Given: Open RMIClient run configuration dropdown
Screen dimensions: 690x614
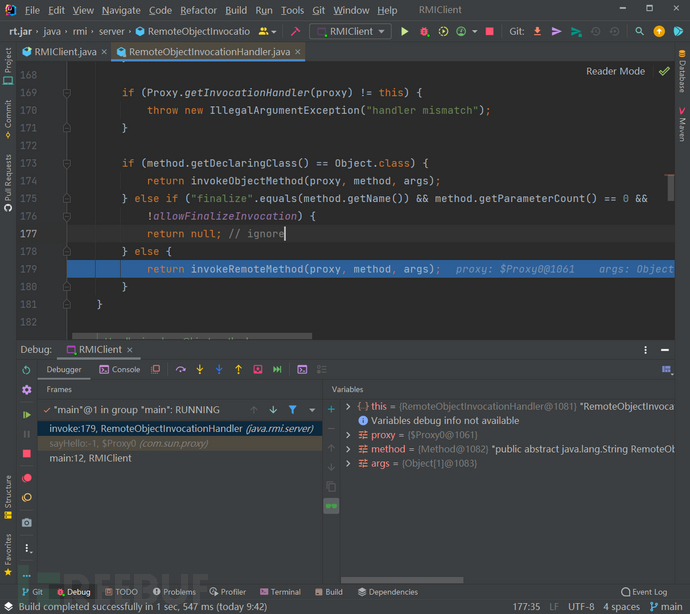Looking at the screenshot, I should (x=350, y=31).
